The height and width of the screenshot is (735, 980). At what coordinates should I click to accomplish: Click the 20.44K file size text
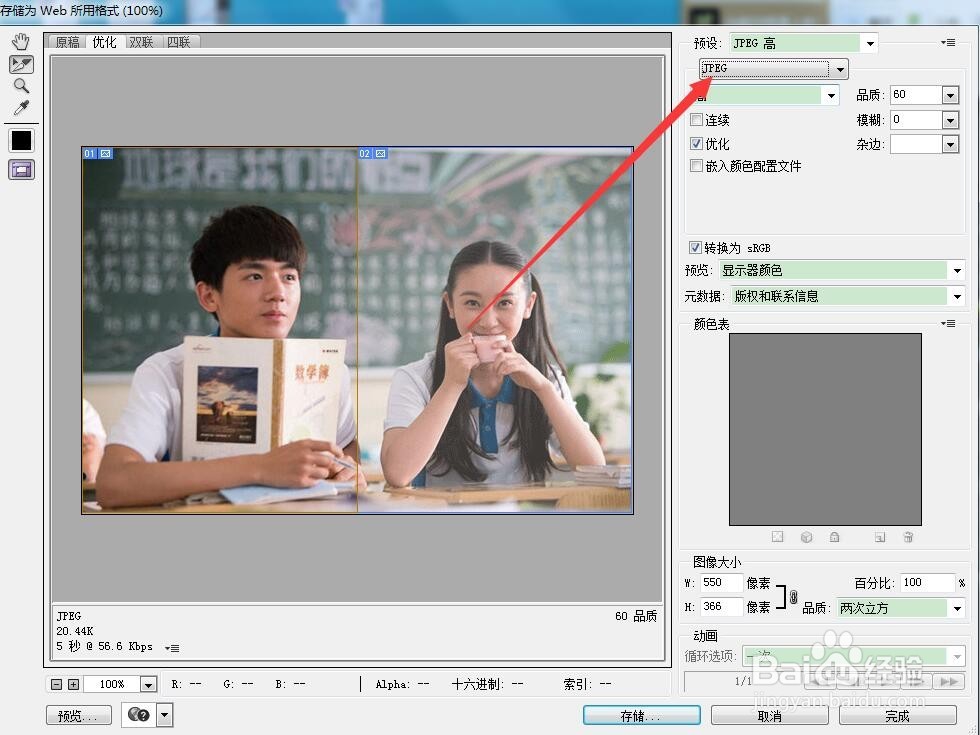(x=75, y=631)
